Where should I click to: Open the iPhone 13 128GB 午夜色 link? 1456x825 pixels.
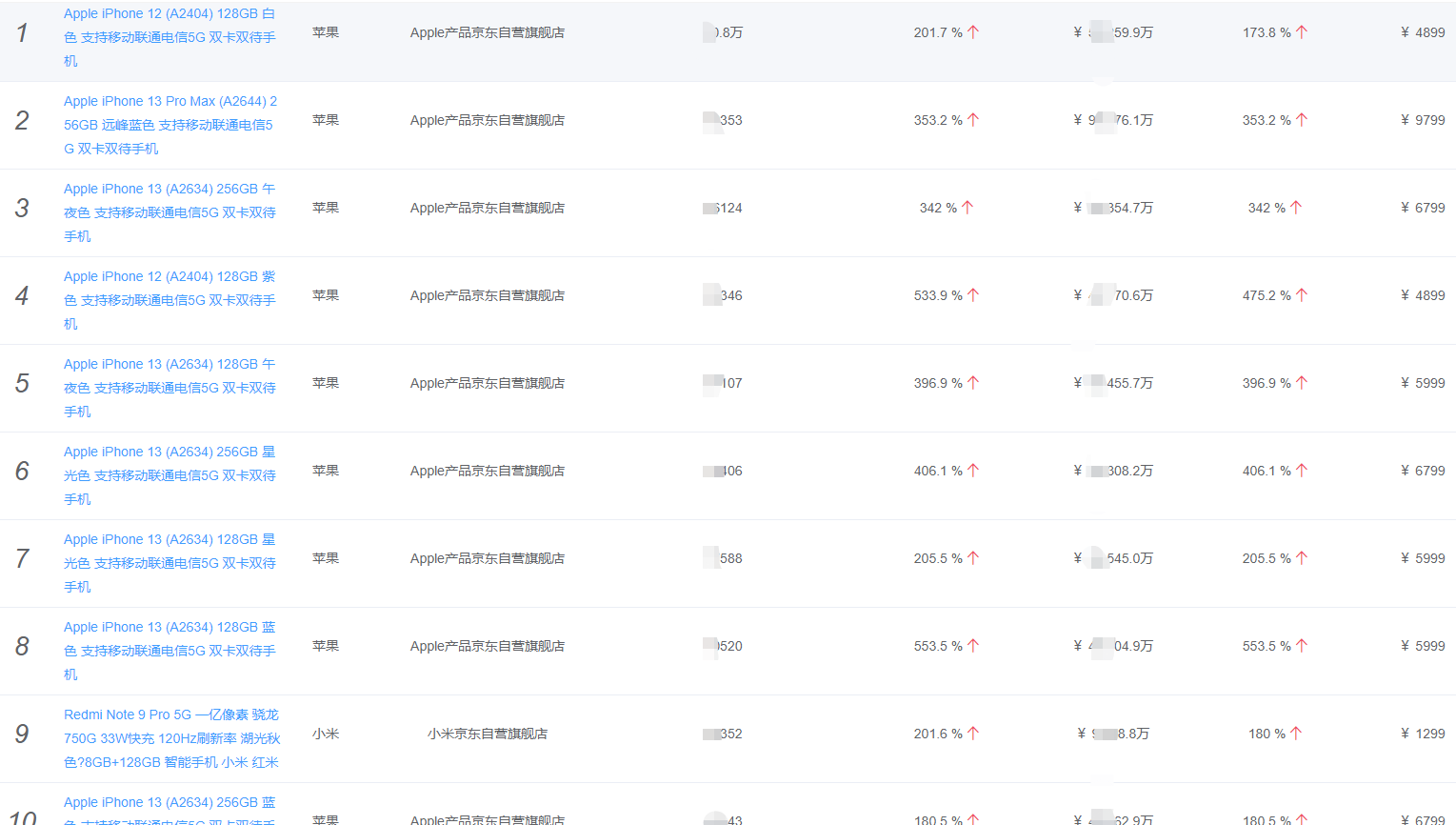coord(170,388)
